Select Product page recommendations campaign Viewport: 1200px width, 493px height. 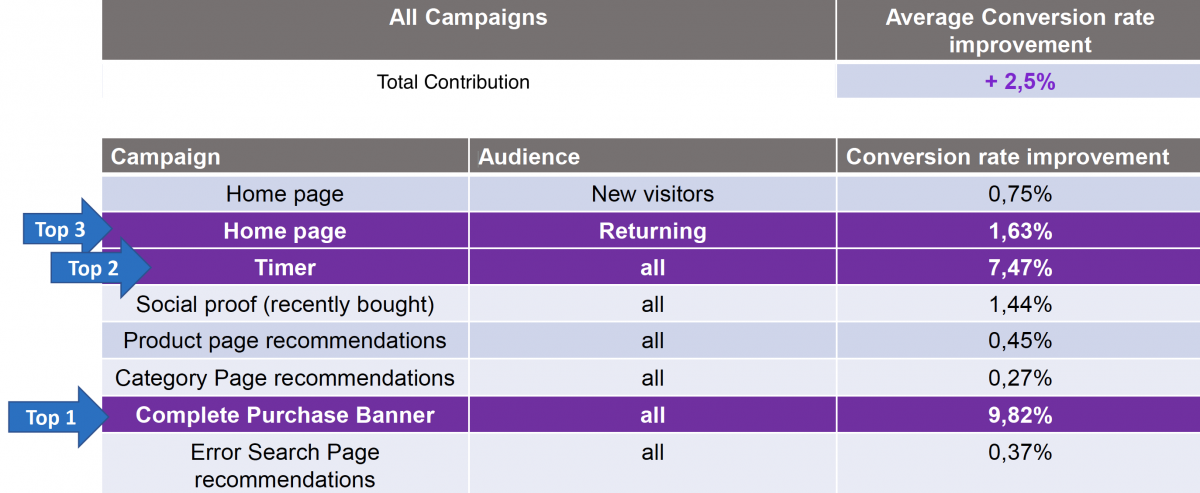[285, 341]
